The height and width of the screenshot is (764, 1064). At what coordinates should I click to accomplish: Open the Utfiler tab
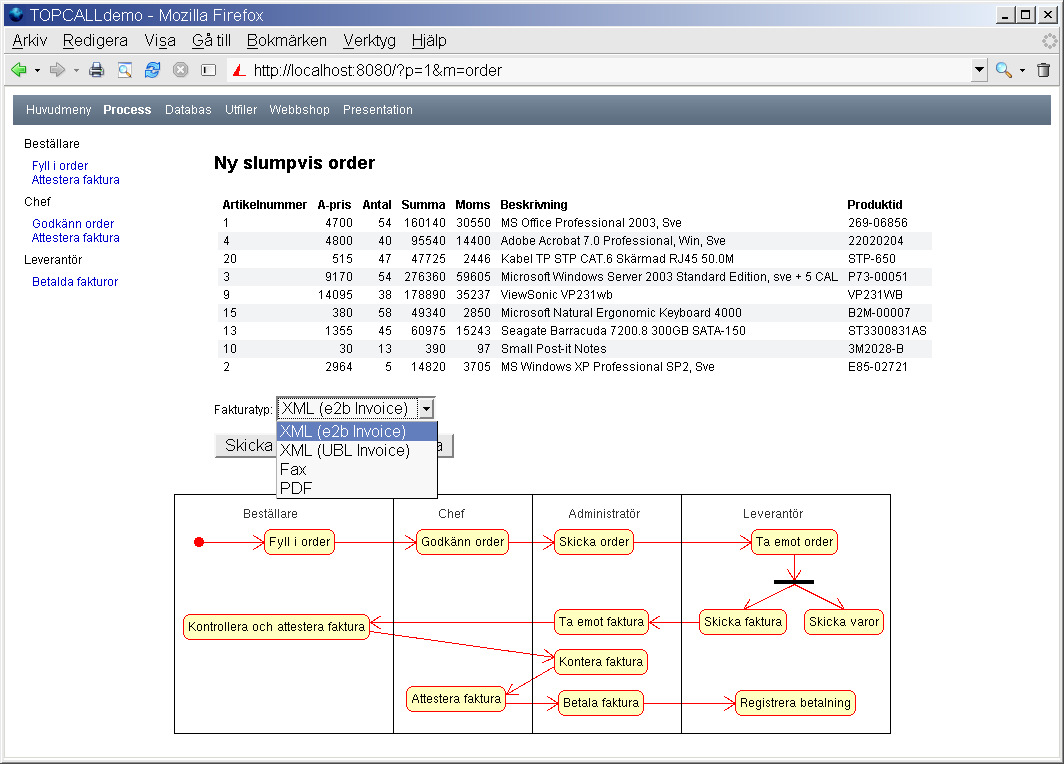(241, 110)
